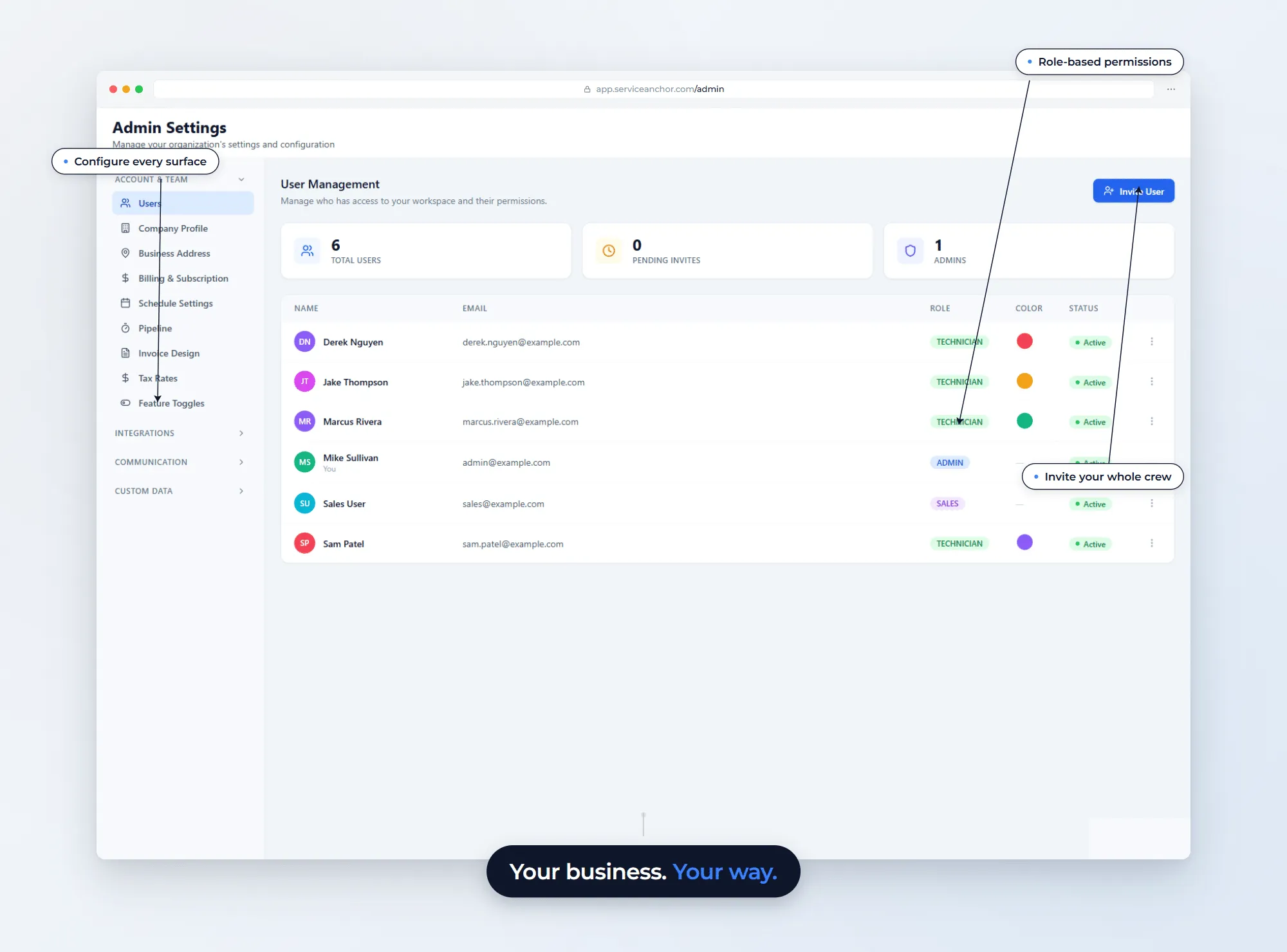Click email admin@example.com
Image resolution: width=1287 pixels, height=952 pixels.
pyautogui.click(x=506, y=463)
